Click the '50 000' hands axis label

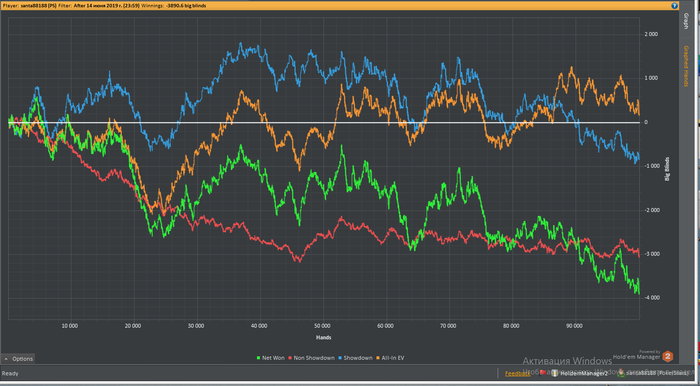pos(322,326)
